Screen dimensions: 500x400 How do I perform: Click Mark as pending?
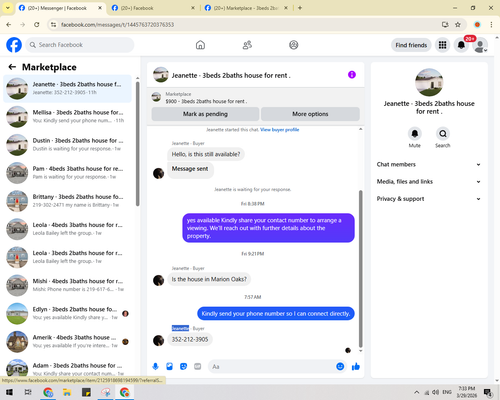pyautogui.click(x=205, y=114)
